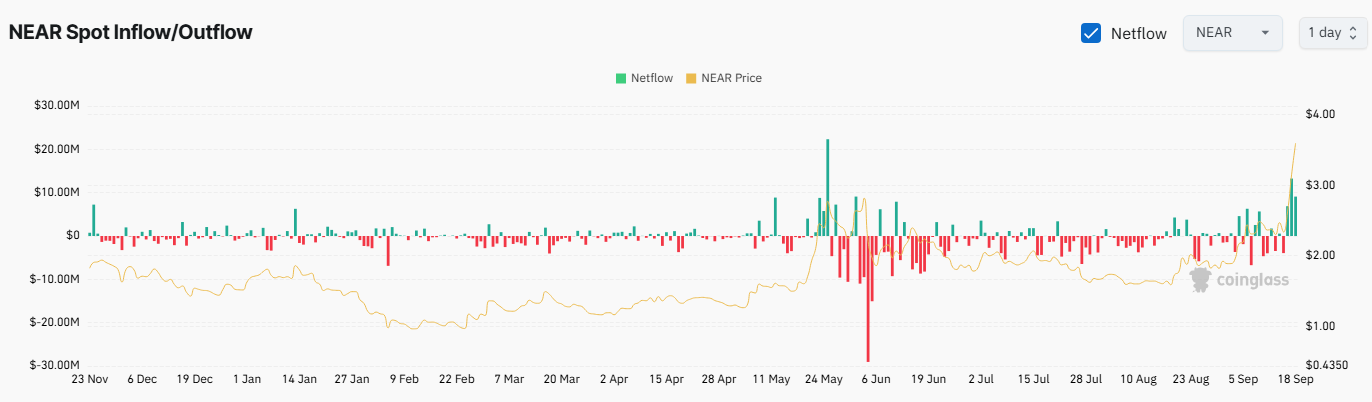Click the 6 Dec date label
This screenshot has width=1372, height=402.
pos(141,380)
